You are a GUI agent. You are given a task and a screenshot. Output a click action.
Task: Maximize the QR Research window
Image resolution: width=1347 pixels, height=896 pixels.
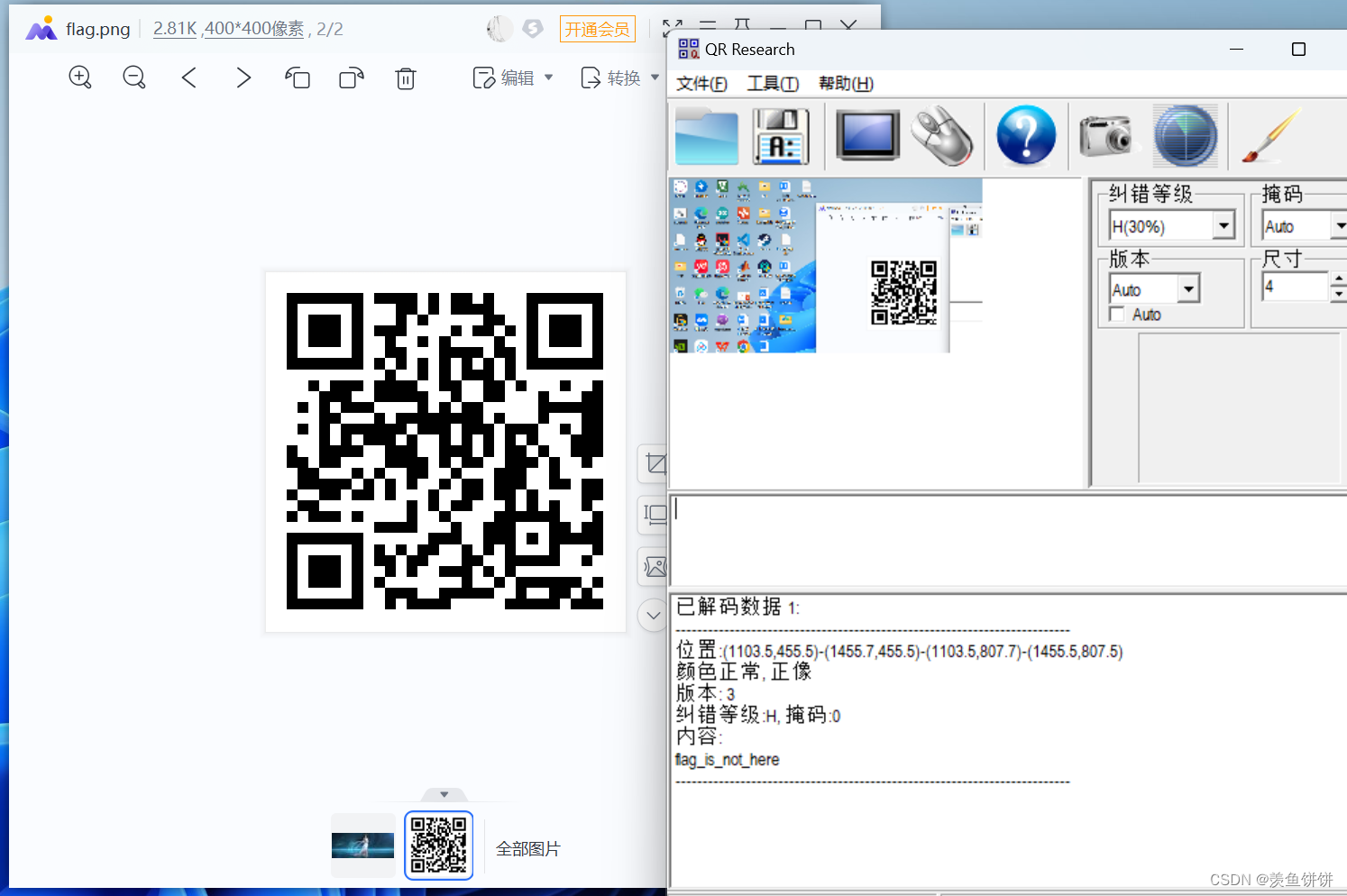[x=1298, y=49]
